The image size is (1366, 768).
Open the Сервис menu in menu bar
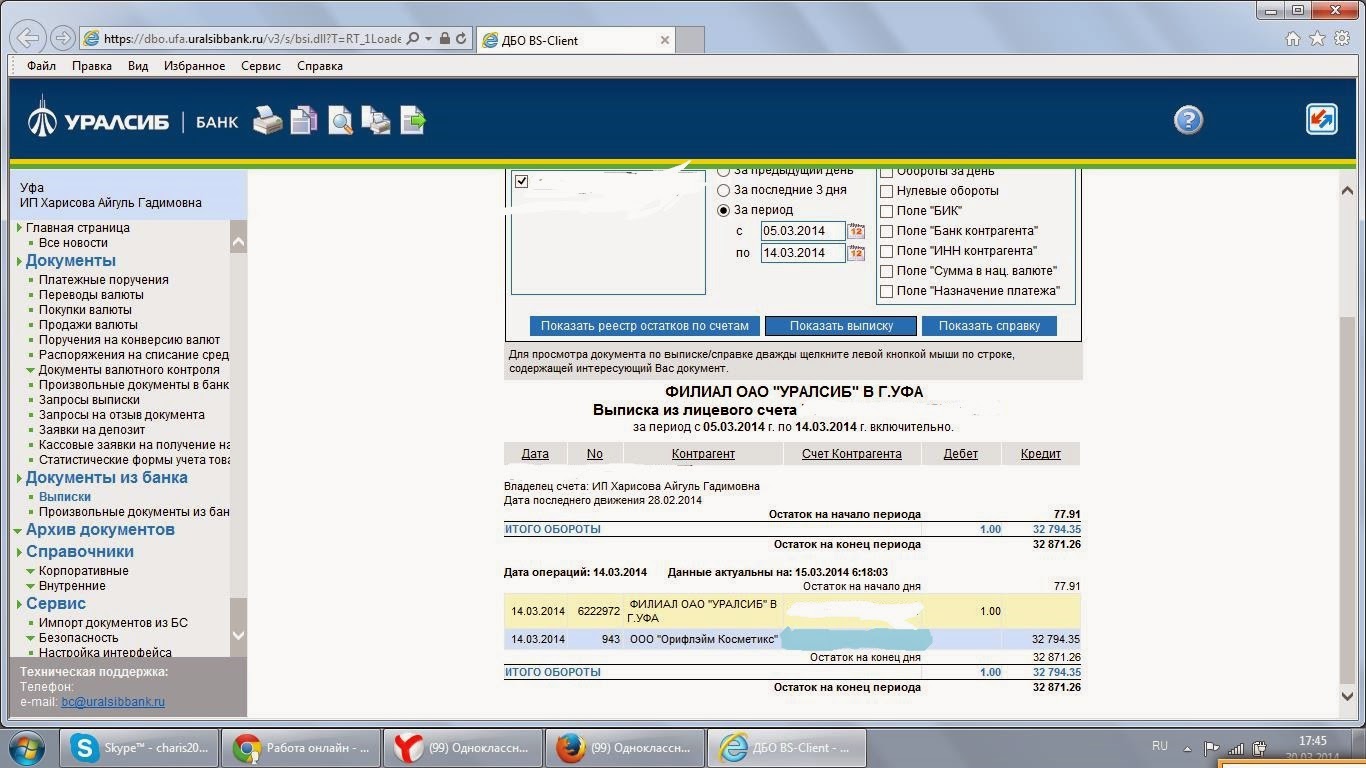tap(261, 66)
